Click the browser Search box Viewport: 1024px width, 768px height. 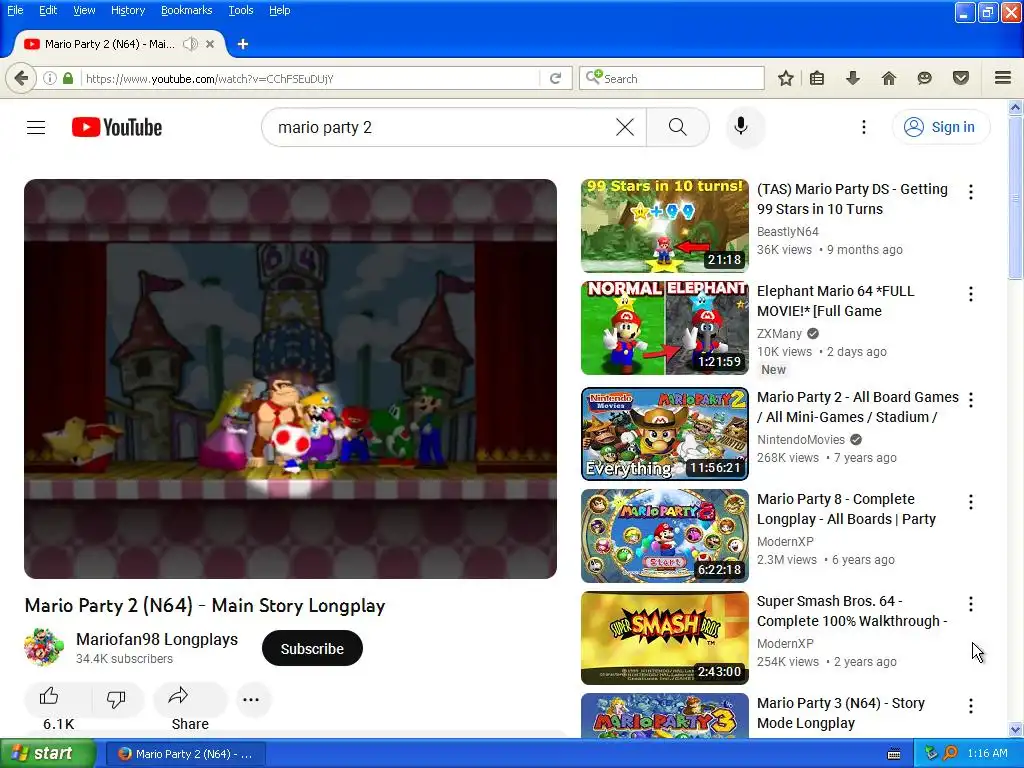(x=671, y=78)
